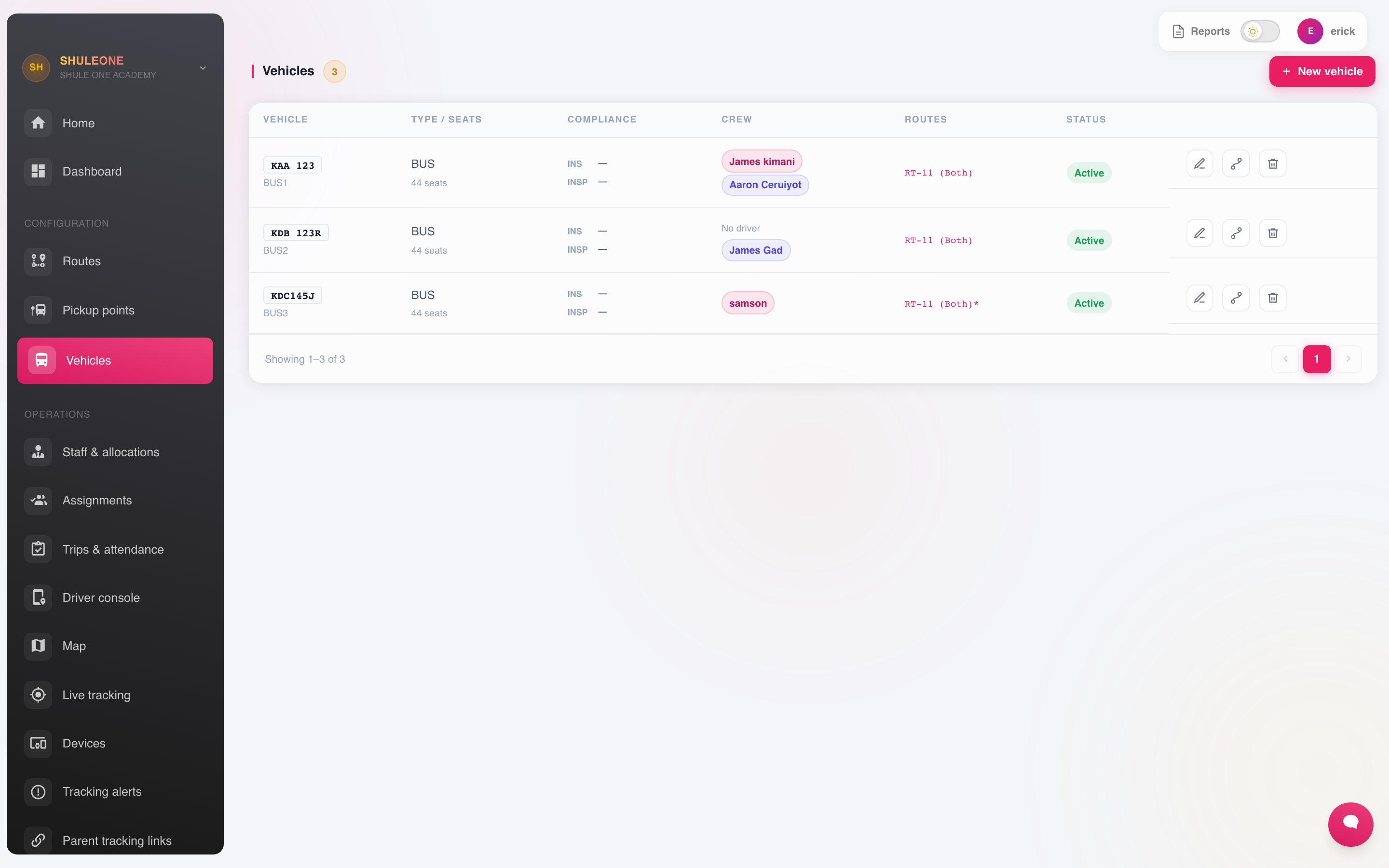Open the chat support bubble

[x=1350, y=825]
